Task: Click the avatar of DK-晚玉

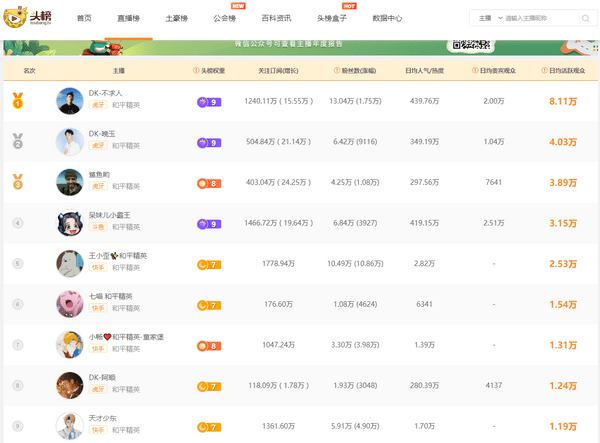Action: pyautogui.click(x=70, y=142)
